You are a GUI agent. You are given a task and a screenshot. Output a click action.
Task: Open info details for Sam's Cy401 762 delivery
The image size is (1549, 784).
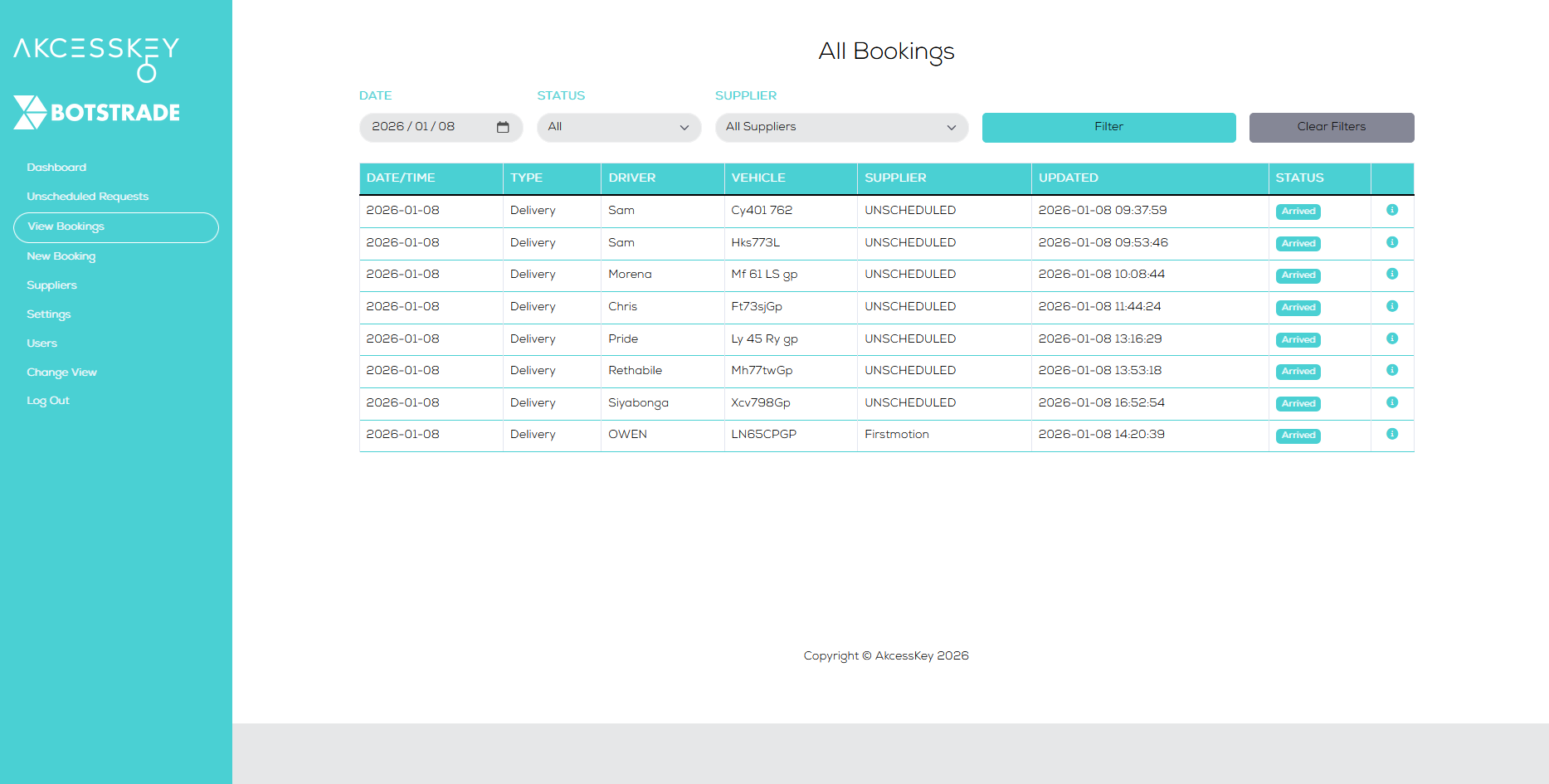[1393, 211]
